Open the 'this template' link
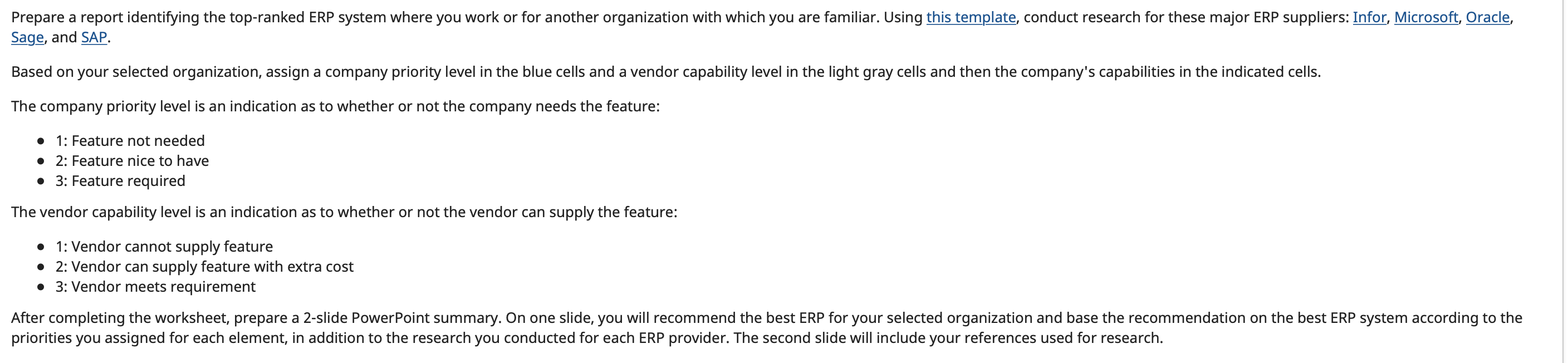Screen dimensions: 1568x363 [971, 17]
